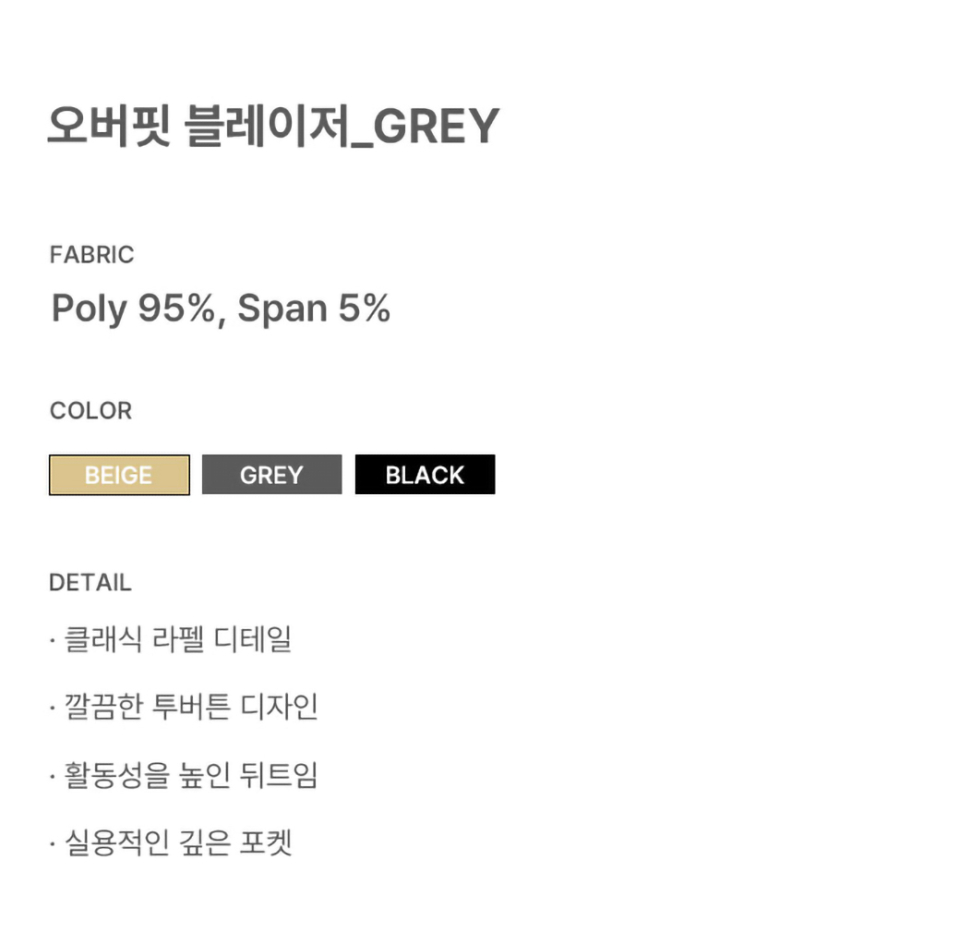
Task: Click the word 활동성을 in details
Action: [106, 775]
